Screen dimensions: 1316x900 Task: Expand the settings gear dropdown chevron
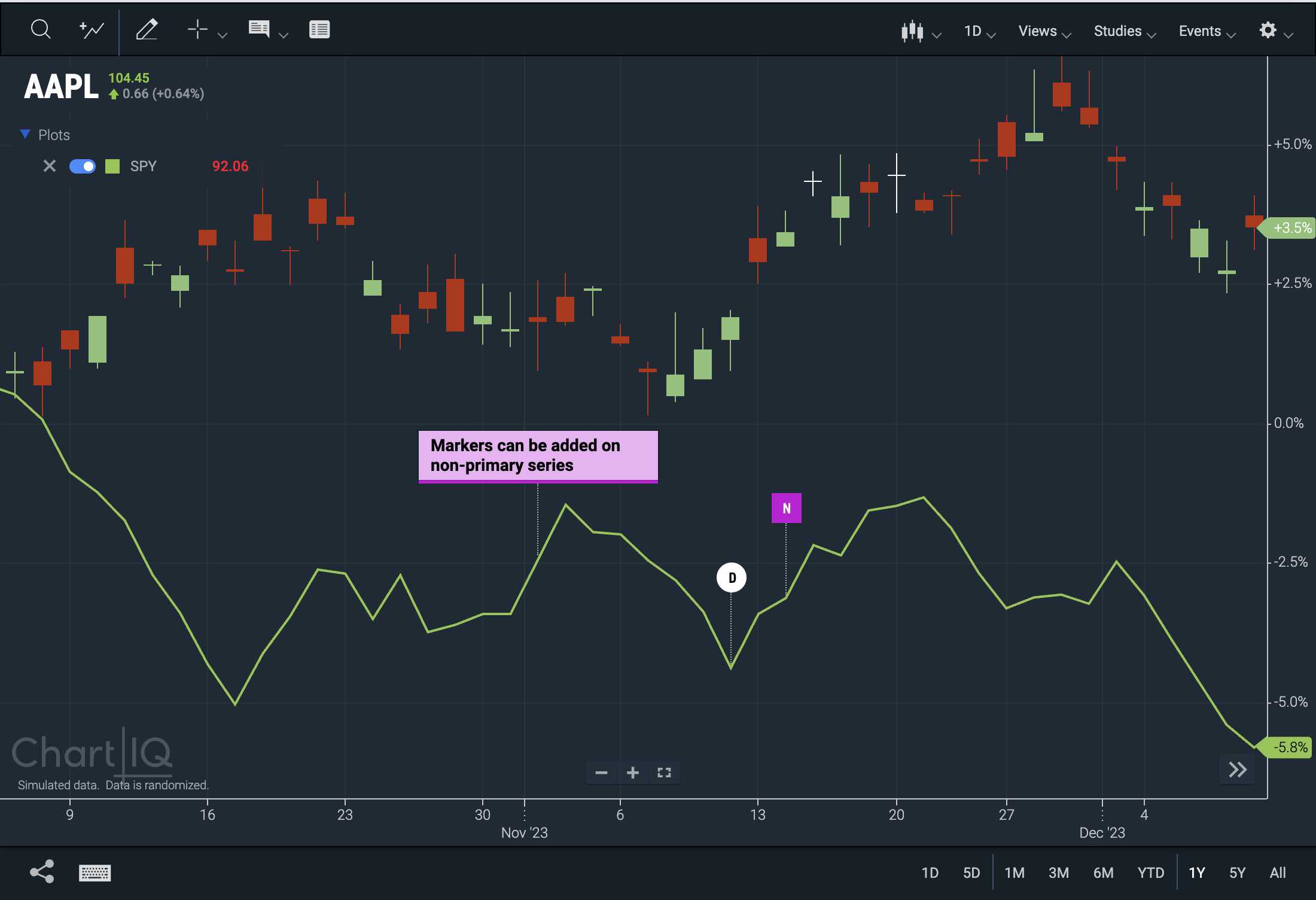pyautogui.click(x=1289, y=35)
